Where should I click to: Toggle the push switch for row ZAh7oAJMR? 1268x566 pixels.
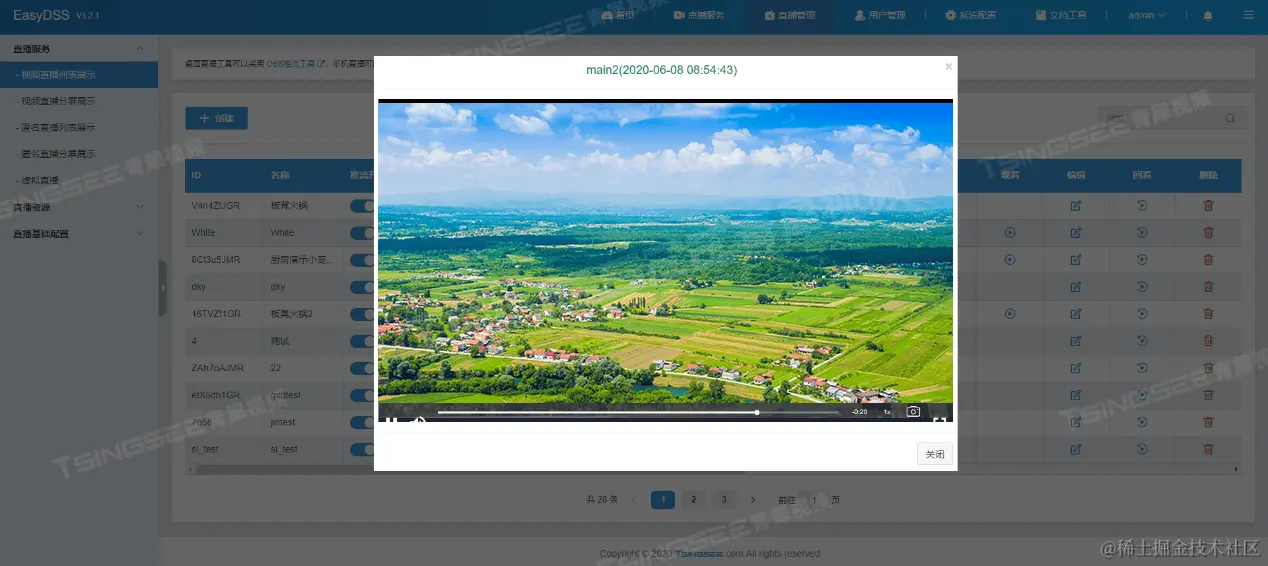(x=362, y=368)
